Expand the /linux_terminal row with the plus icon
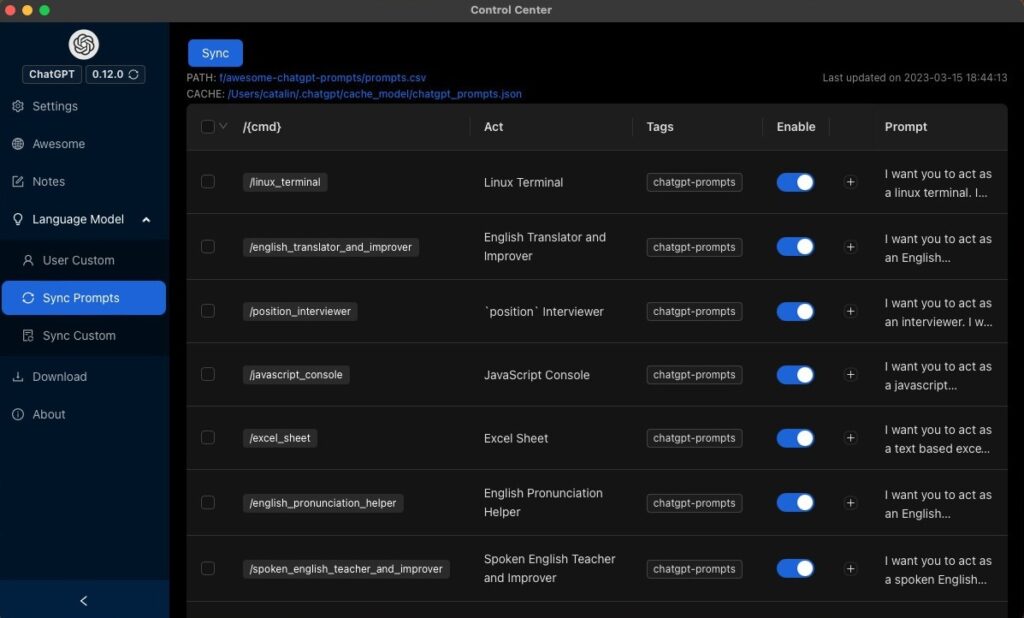 coord(850,182)
